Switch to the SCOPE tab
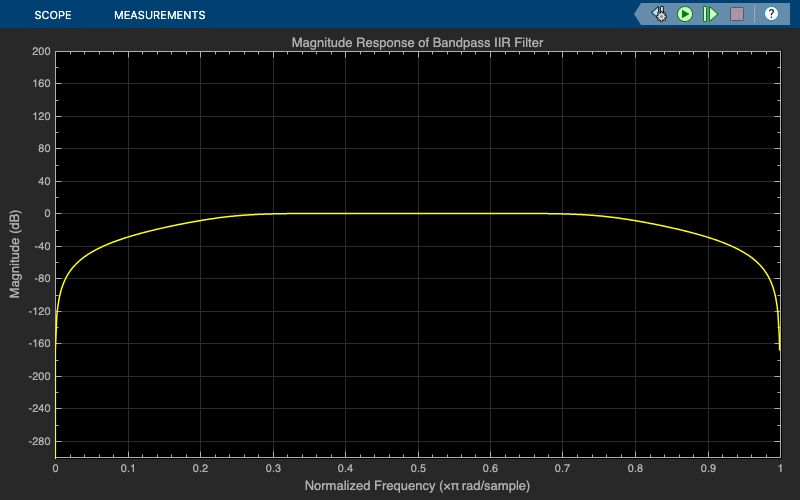The height and width of the screenshot is (500, 800). (53, 15)
